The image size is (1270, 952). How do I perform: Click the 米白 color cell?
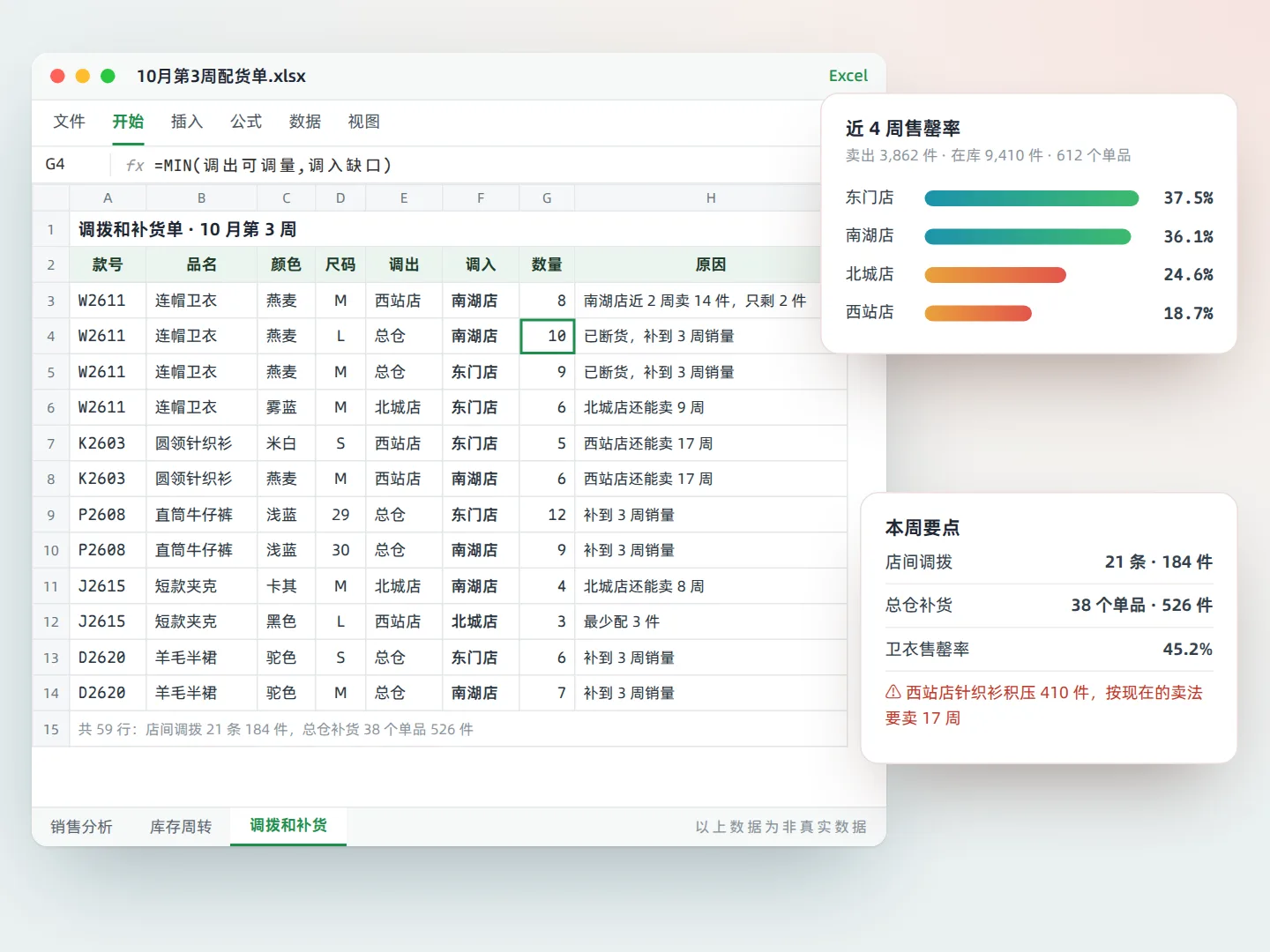click(x=287, y=443)
